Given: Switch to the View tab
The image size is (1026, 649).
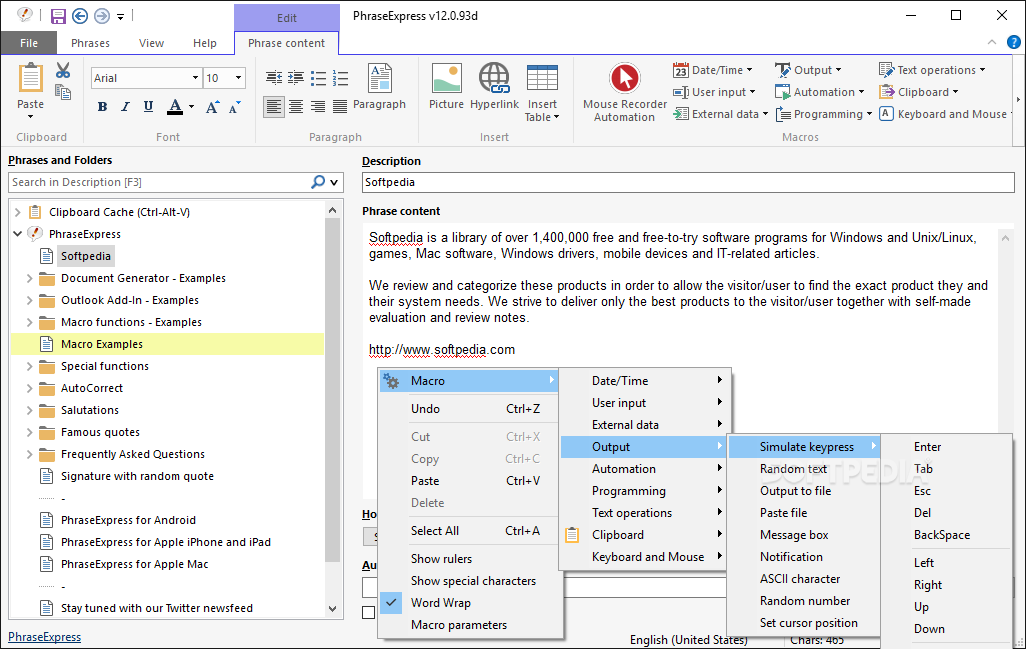Looking at the screenshot, I should 151,43.
